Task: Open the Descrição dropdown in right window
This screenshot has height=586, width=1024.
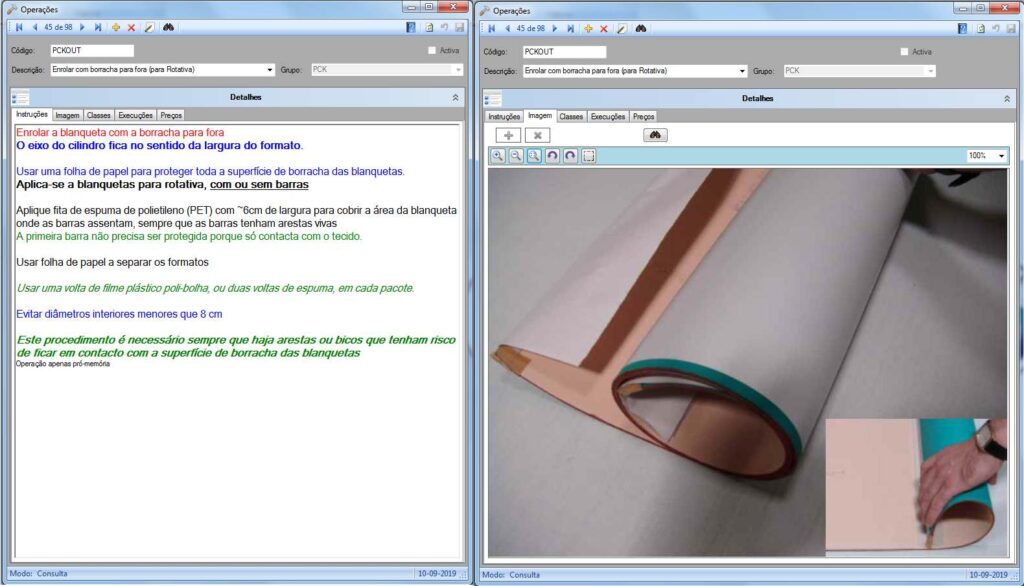Action: pos(742,71)
